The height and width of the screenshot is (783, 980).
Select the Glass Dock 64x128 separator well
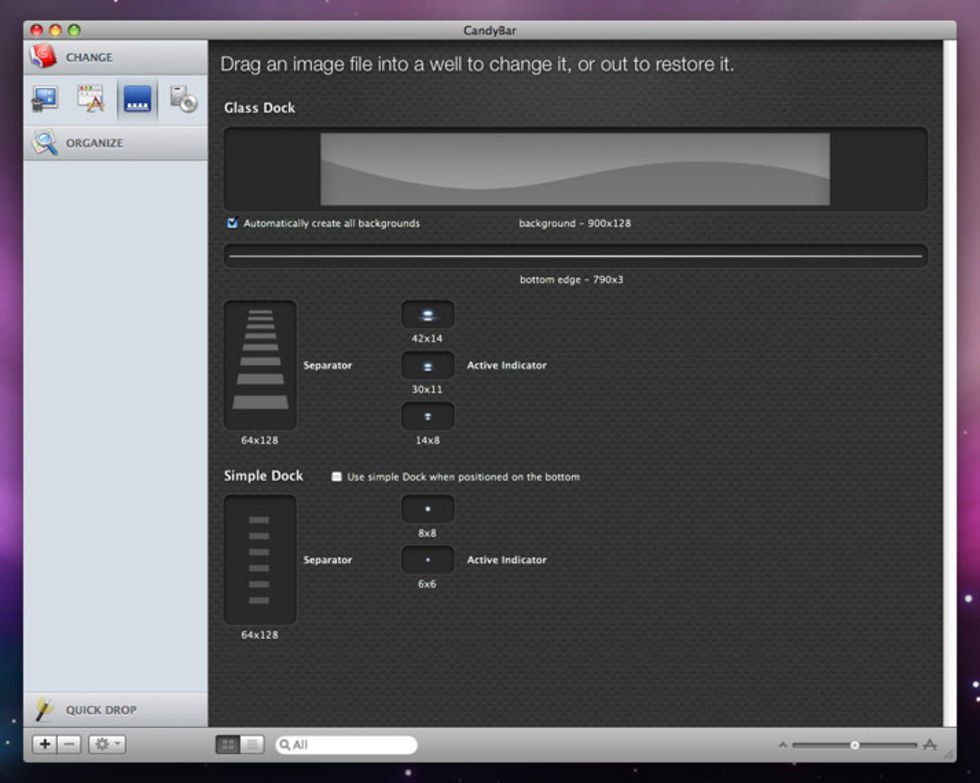coord(260,365)
